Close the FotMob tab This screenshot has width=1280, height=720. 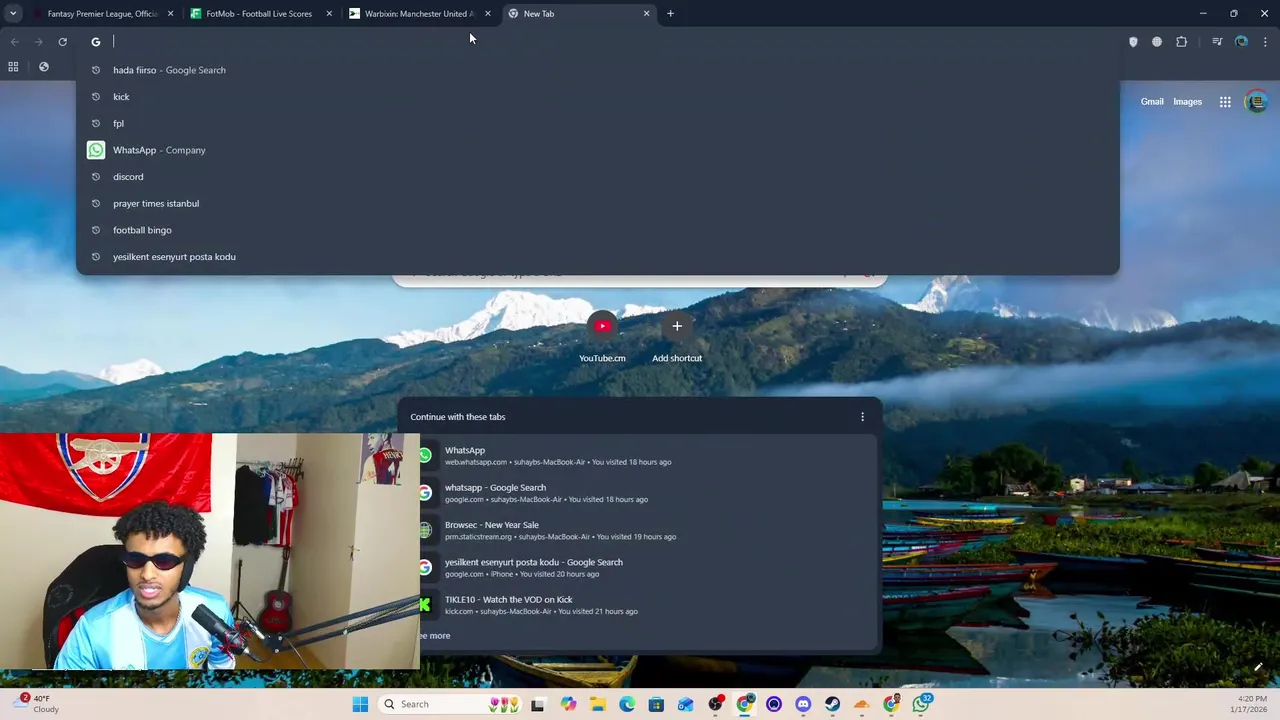coord(329,14)
